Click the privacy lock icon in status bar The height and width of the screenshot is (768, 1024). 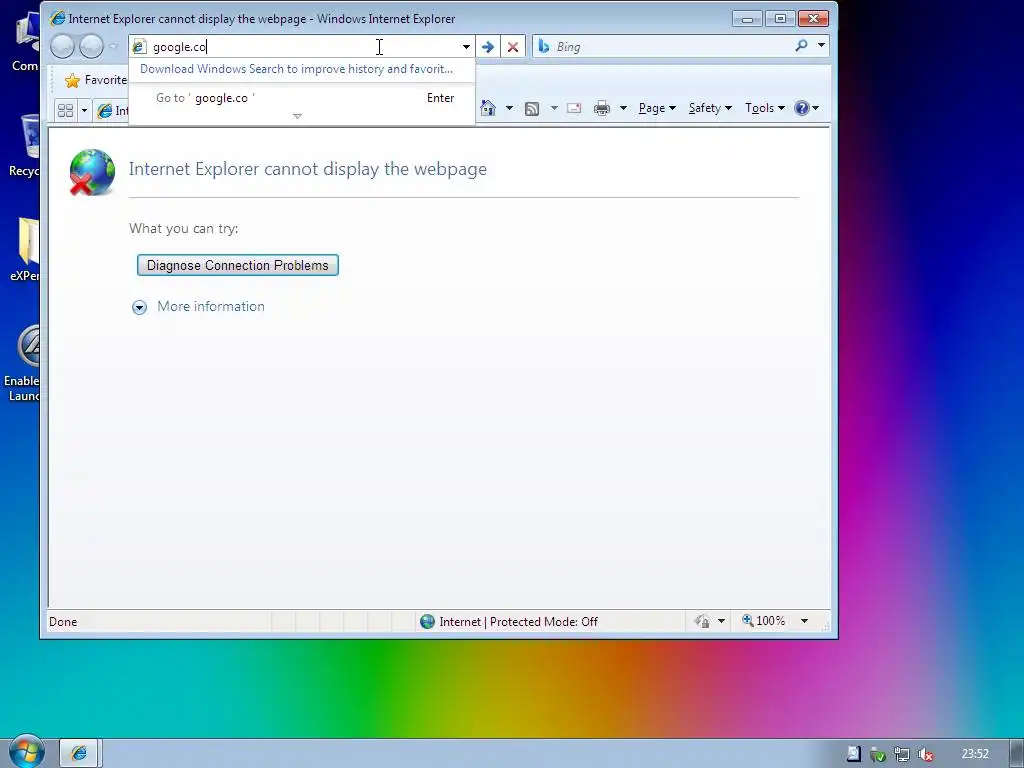(x=702, y=621)
